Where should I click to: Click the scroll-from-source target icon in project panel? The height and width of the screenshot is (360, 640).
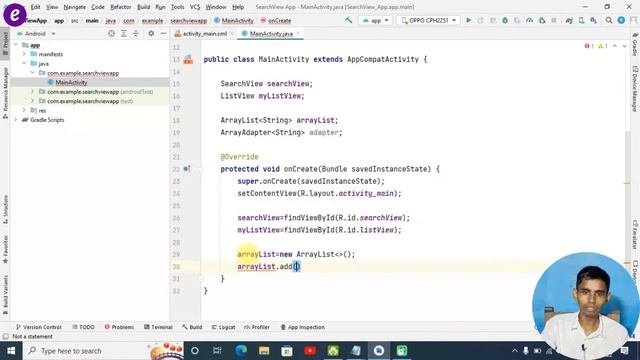coord(111,33)
